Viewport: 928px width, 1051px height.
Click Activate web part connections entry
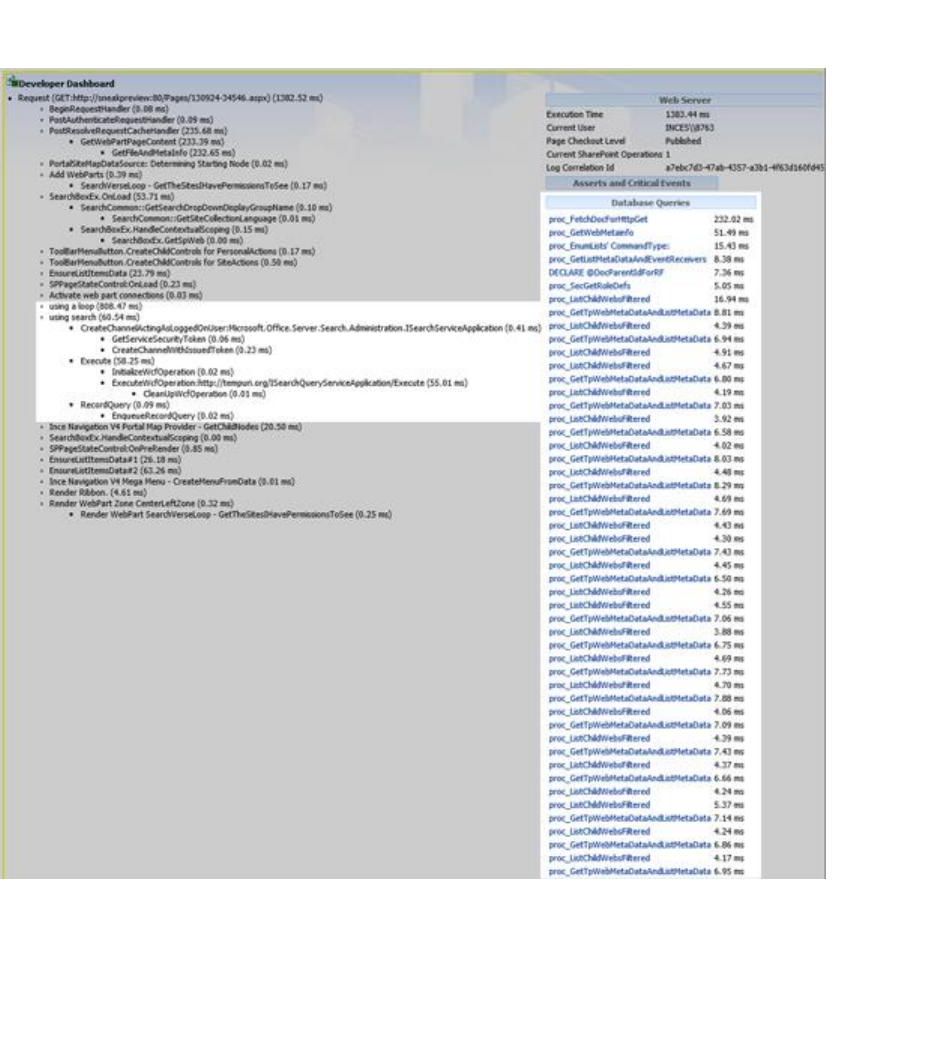tap(125, 295)
